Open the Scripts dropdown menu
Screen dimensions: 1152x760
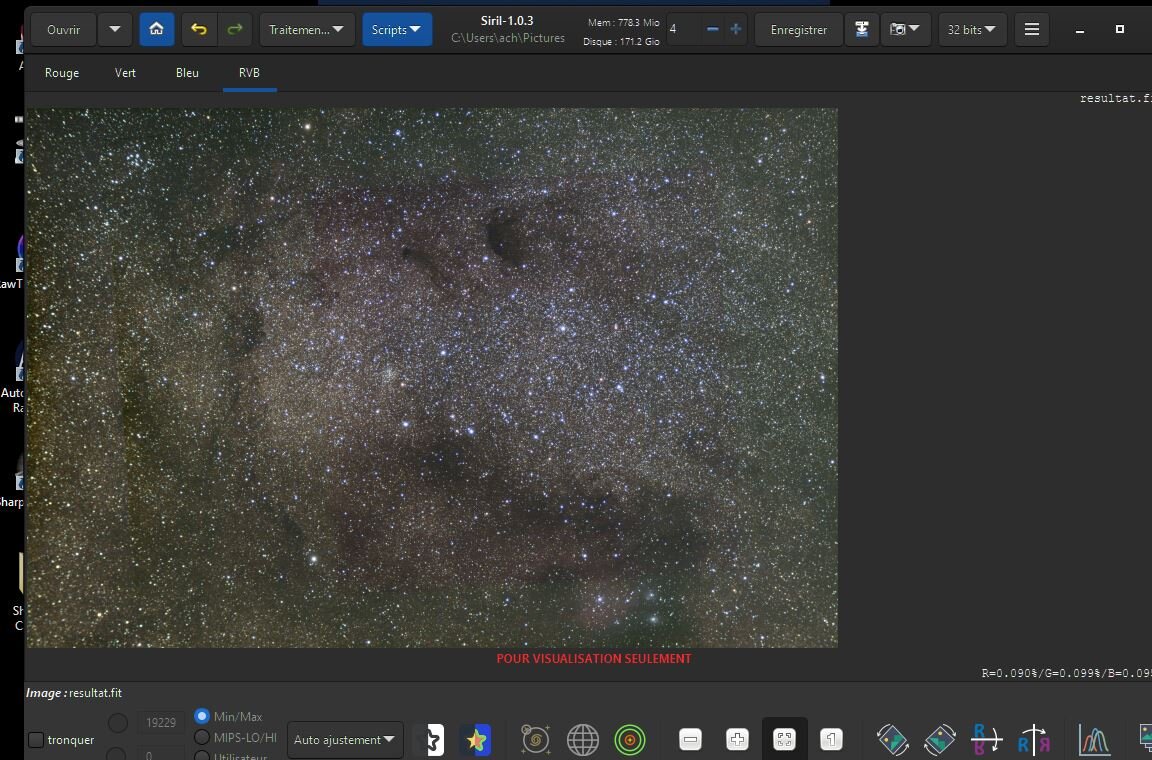click(396, 30)
